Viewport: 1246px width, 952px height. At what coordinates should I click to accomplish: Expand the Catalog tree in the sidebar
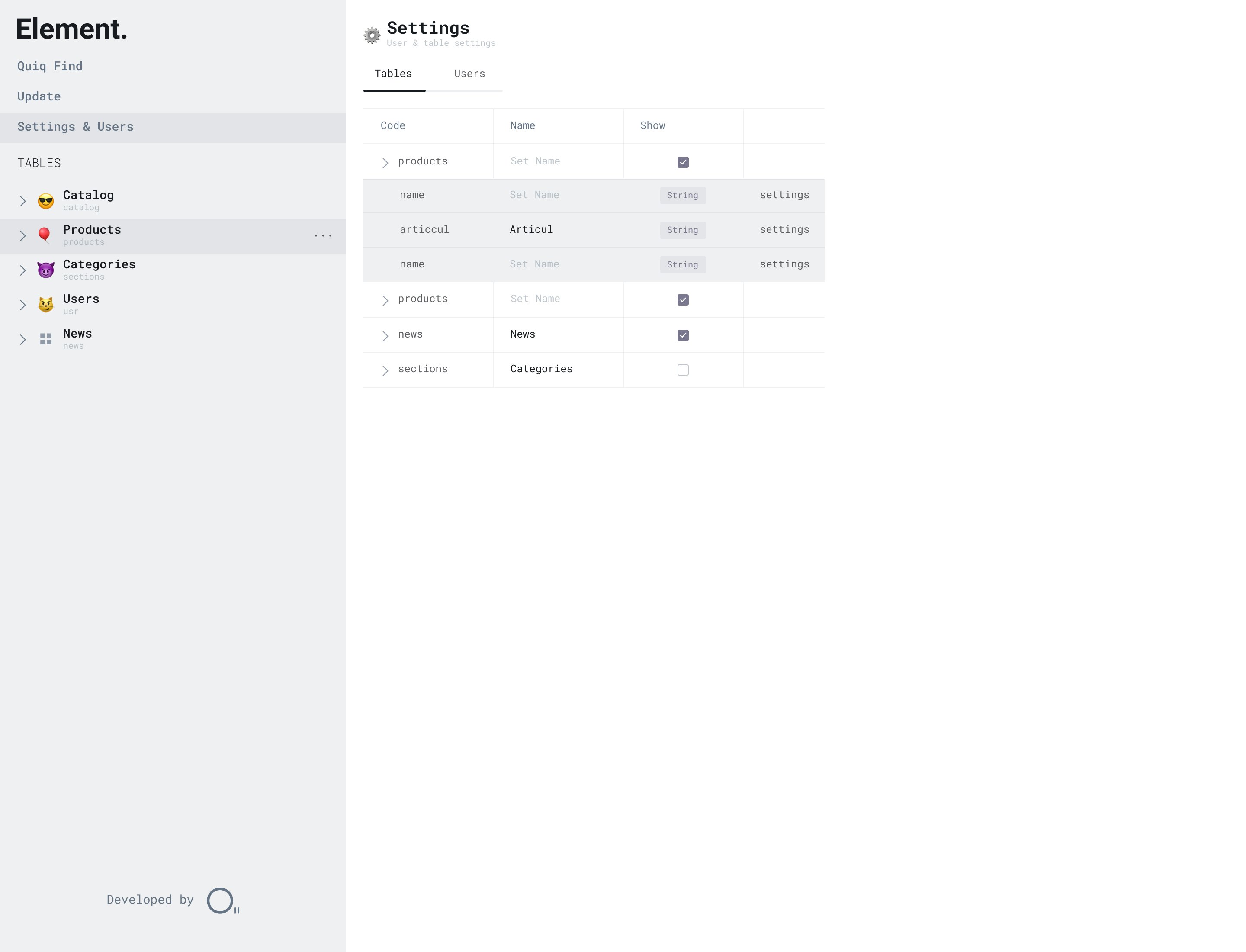pyautogui.click(x=22, y=201)
